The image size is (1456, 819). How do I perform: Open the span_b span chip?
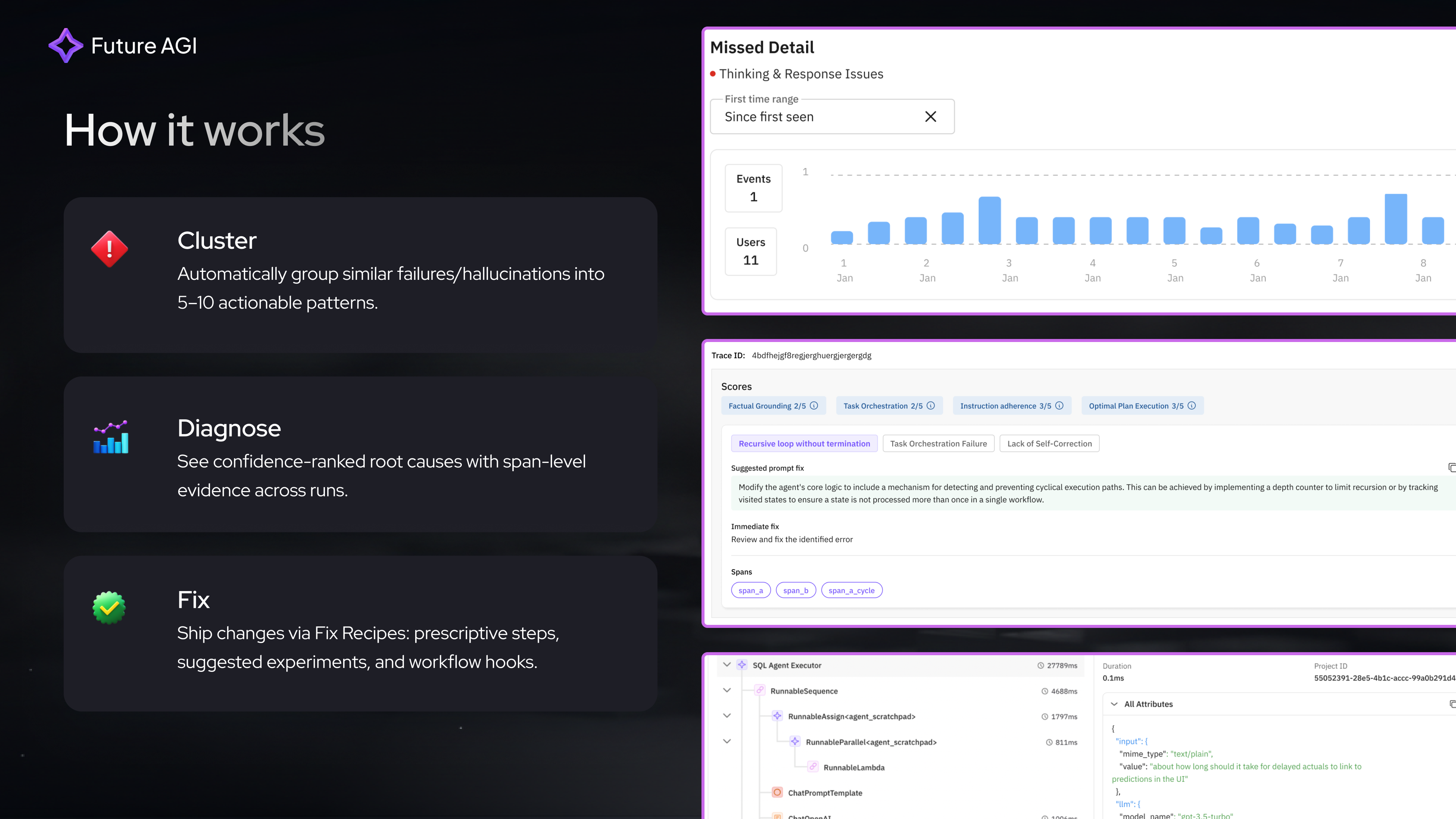point(795,590)
